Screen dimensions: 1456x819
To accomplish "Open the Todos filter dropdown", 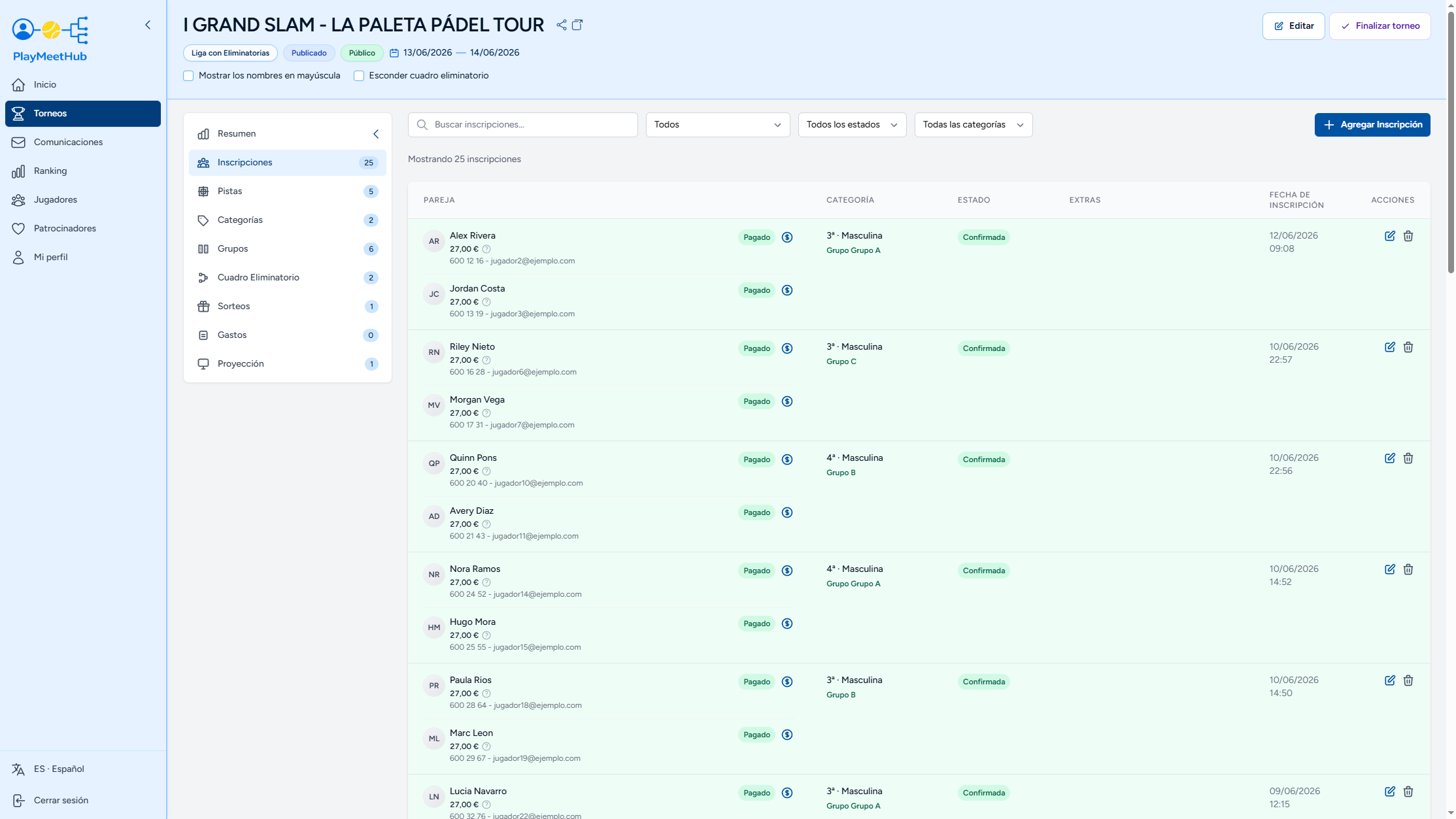I will click(718, 125).
